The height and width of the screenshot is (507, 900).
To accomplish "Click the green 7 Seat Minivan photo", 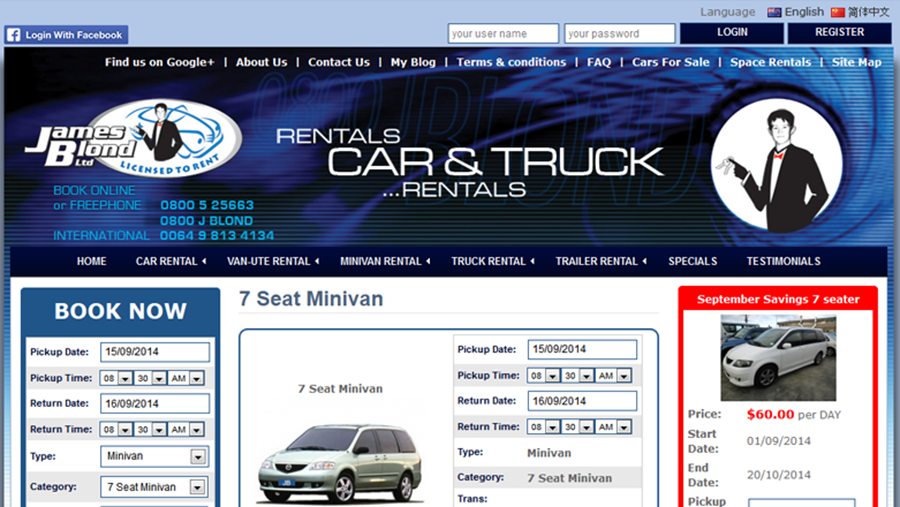I will point(340,464).
